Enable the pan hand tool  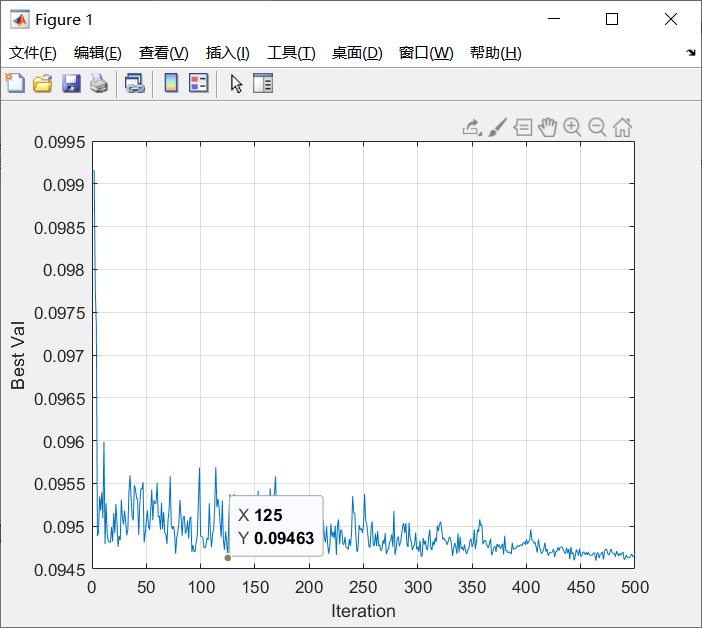click(547, 128)
